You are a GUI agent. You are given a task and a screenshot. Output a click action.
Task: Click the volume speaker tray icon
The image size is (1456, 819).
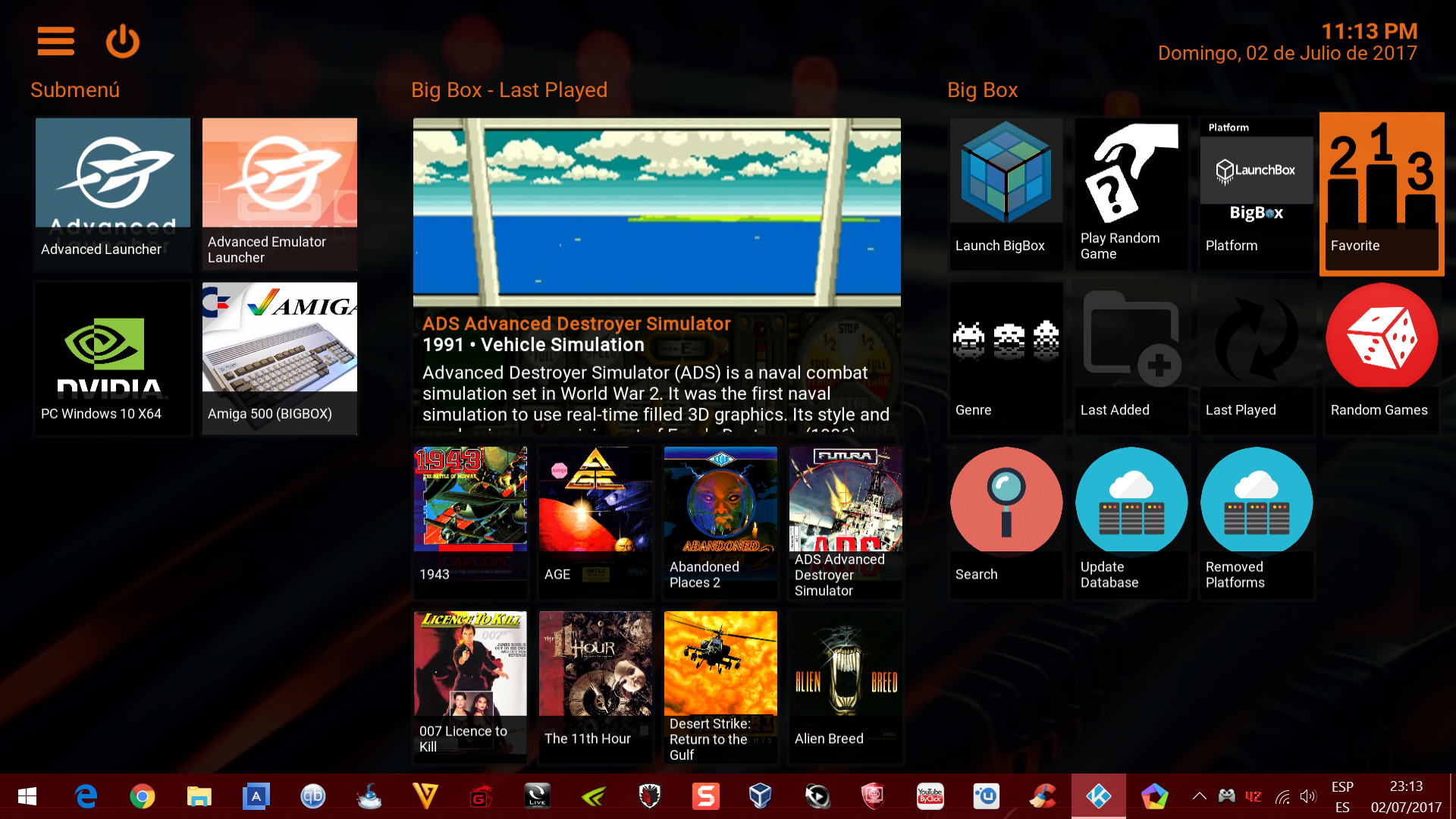(1307, 796)
